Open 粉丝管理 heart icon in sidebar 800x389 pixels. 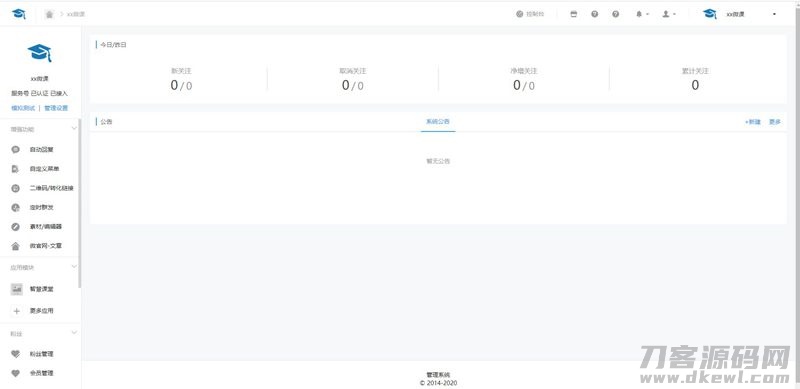point(16,354)
